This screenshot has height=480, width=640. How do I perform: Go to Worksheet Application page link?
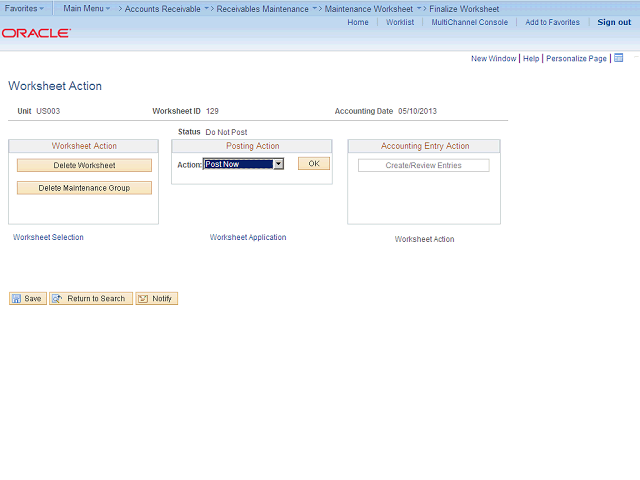[248, 237]
